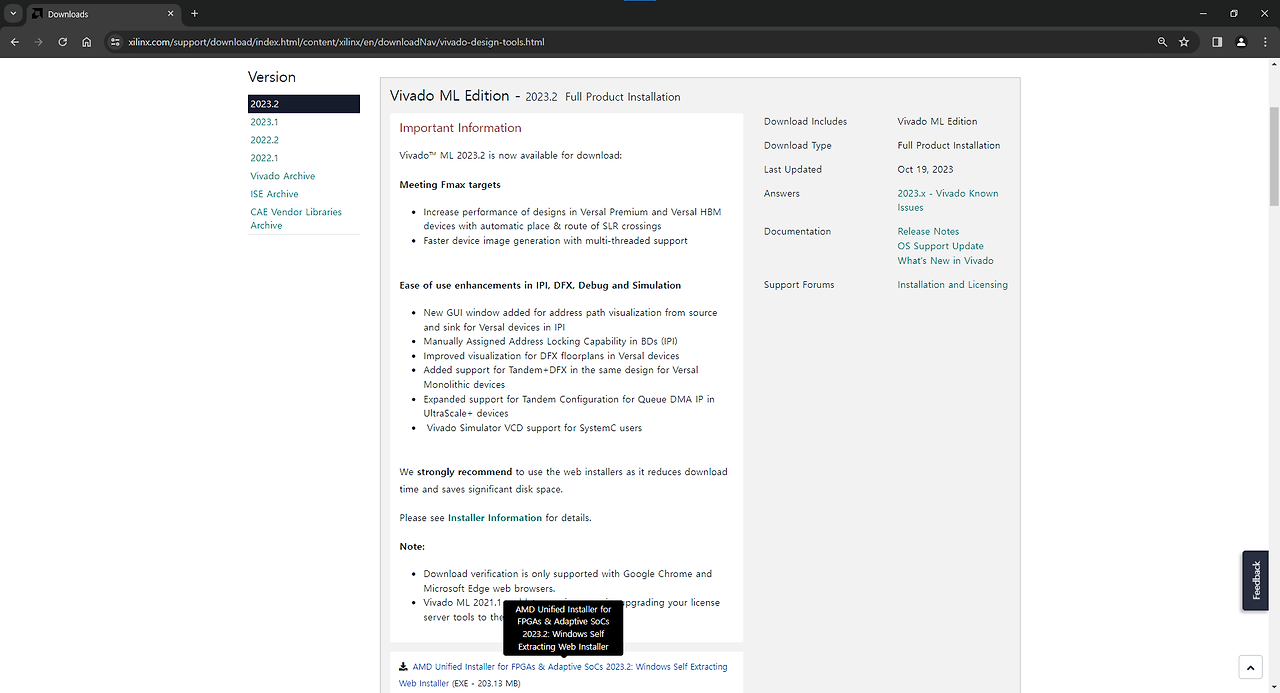Select version 2022.1
This screenshot has height=693, width=1280.
coord(264,158)
